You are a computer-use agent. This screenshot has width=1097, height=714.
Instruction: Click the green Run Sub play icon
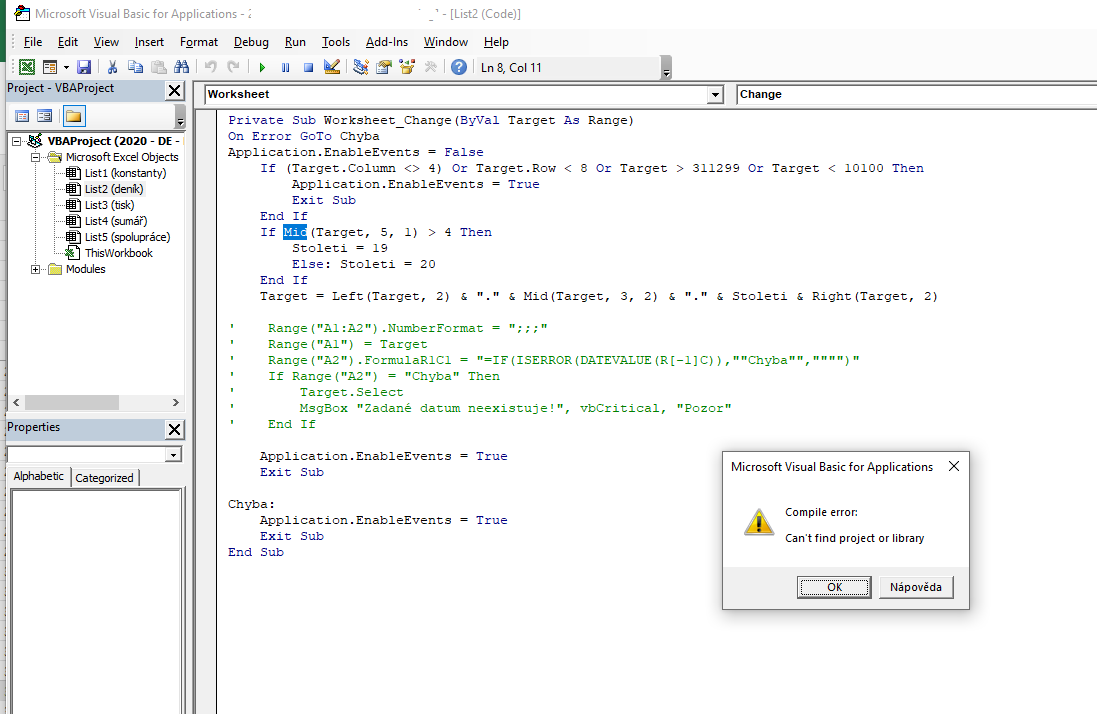(x=262, y=67)
